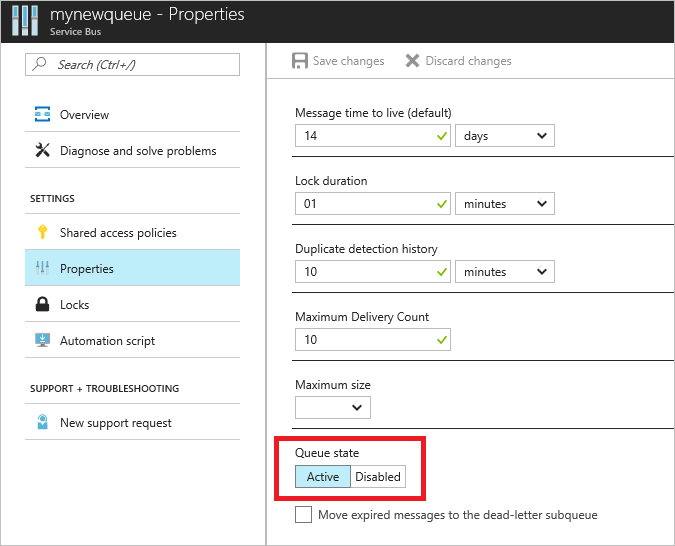Click Maximum Delivery Count value field
675x546 pixels.
click(x=373, y=340)
